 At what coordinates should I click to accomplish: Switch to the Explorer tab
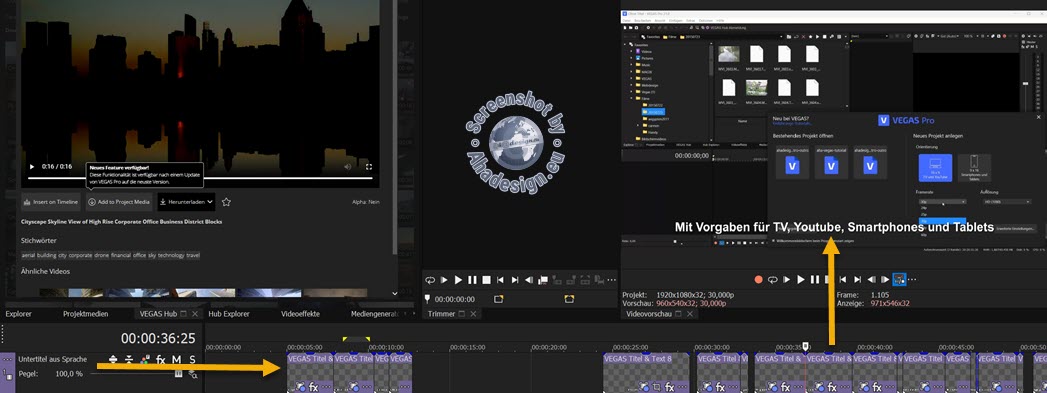(19, 314)
